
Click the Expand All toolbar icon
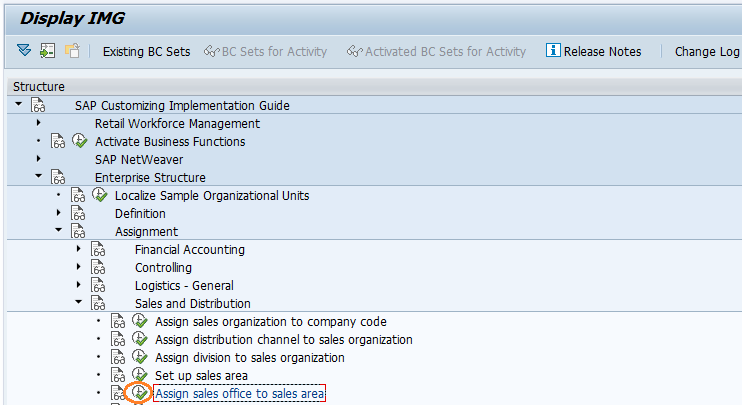tap(24, 51)
